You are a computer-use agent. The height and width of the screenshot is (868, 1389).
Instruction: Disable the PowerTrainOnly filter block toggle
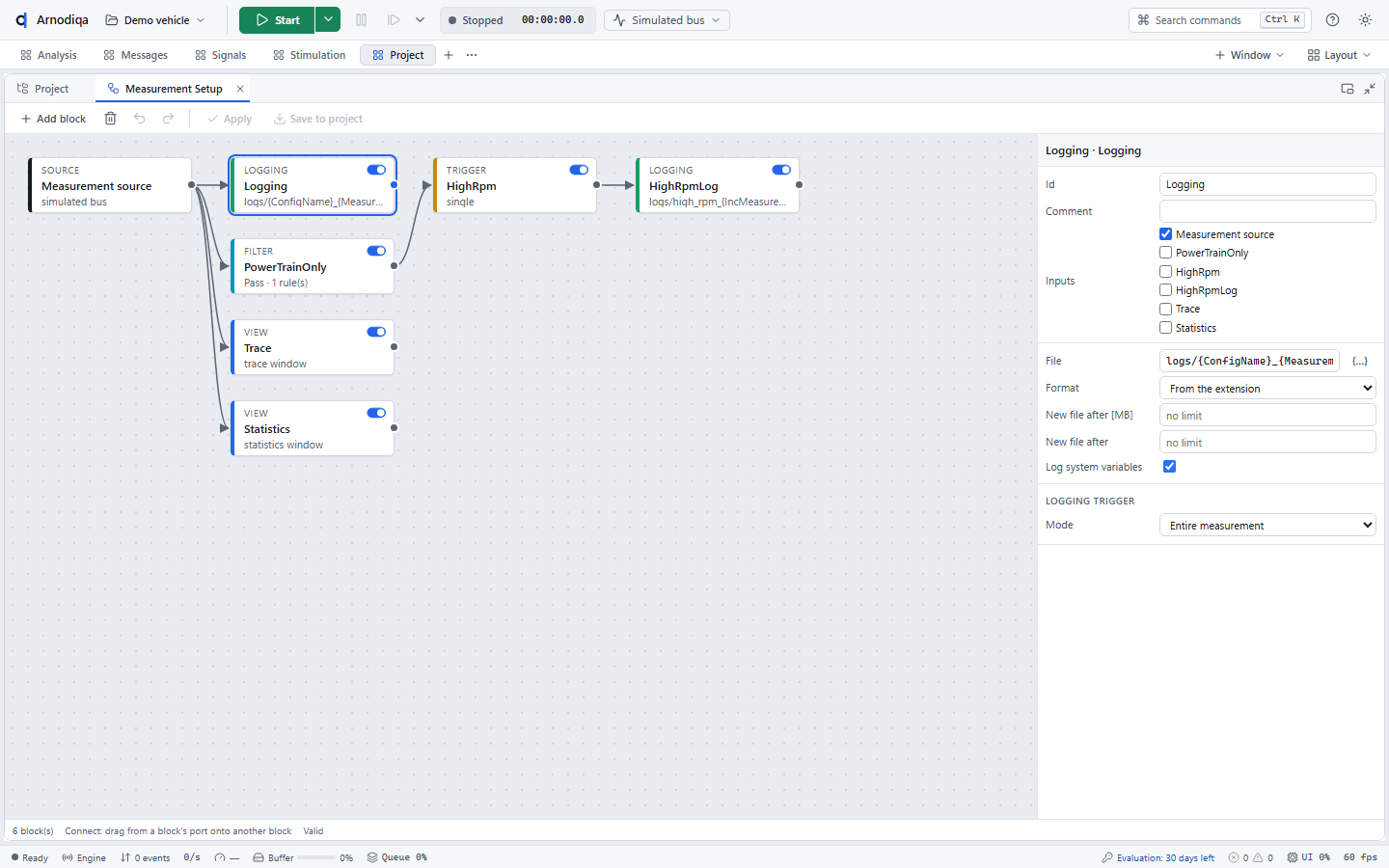376,251
